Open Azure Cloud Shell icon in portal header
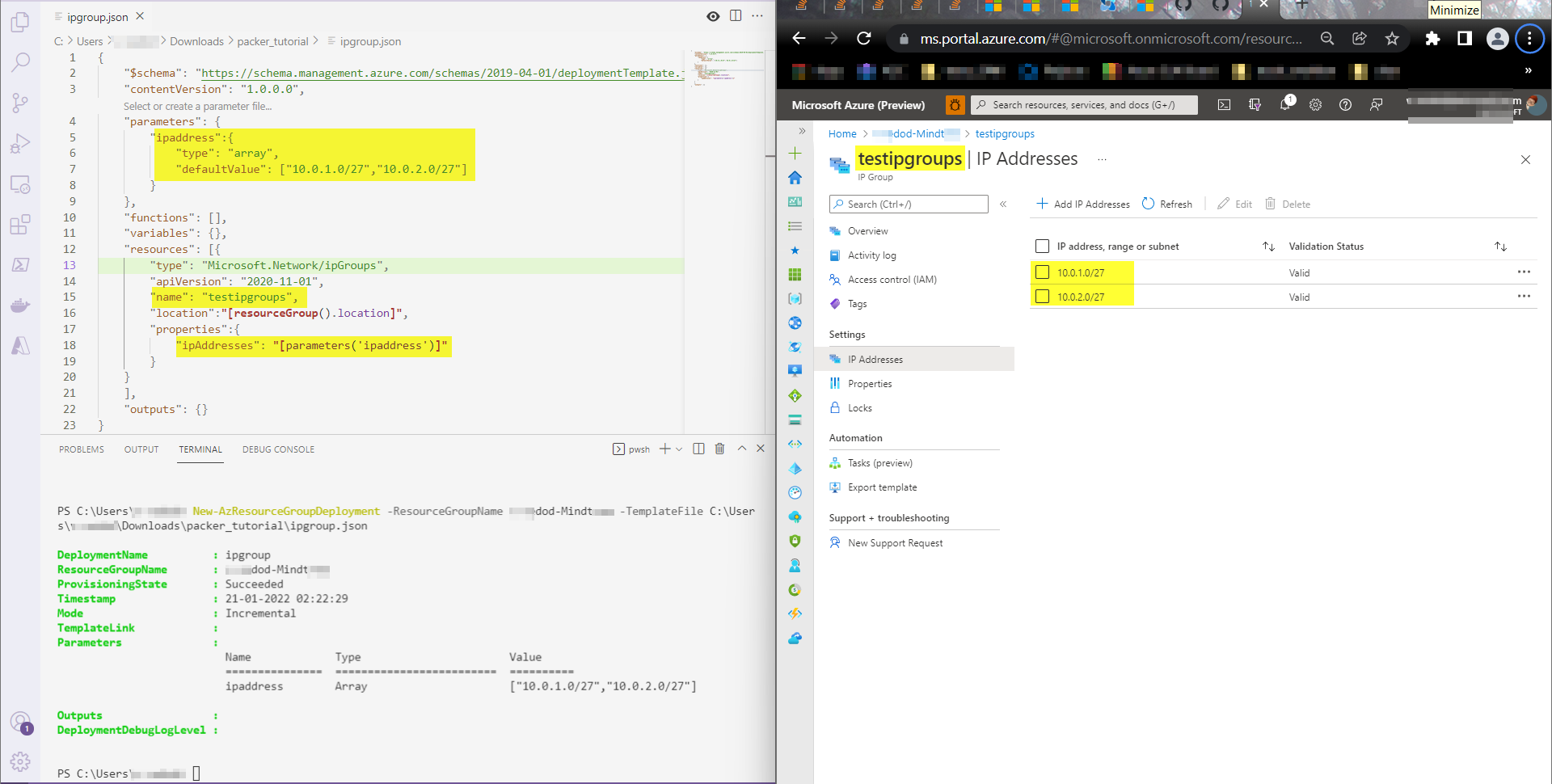1552x784 pixels. tap(1224, 105)
